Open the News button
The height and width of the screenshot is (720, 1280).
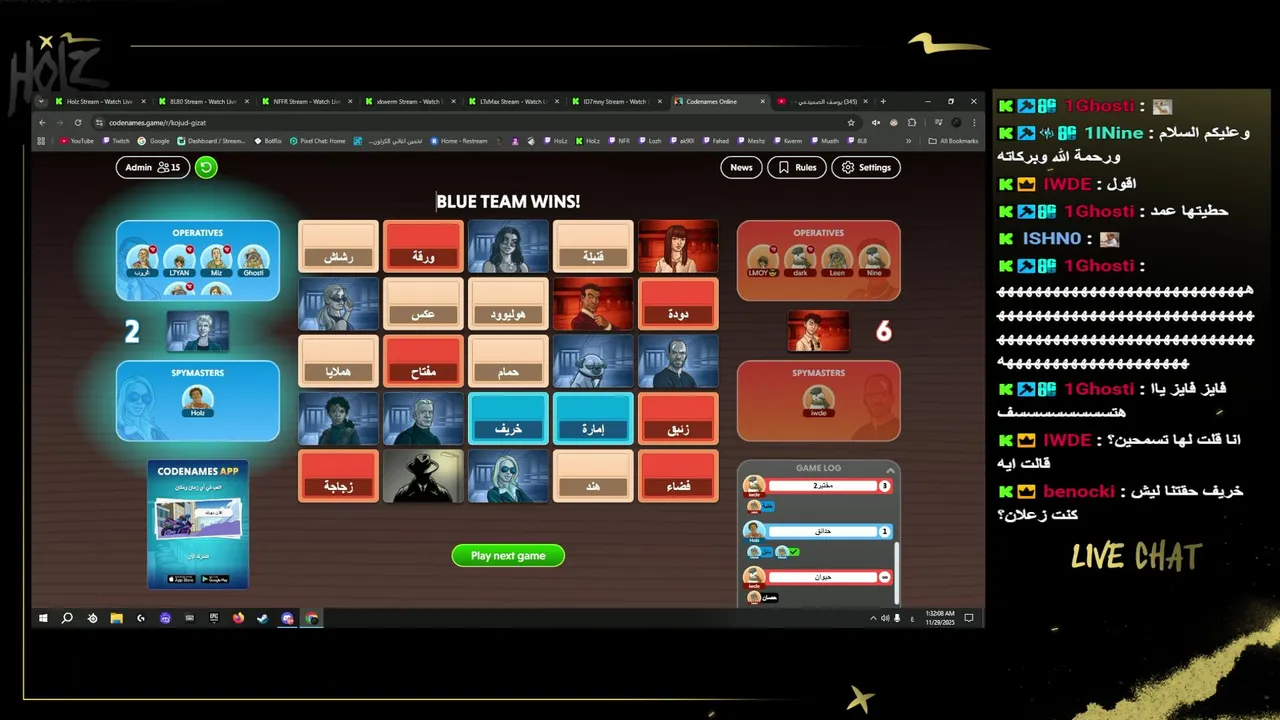[741, 167]
